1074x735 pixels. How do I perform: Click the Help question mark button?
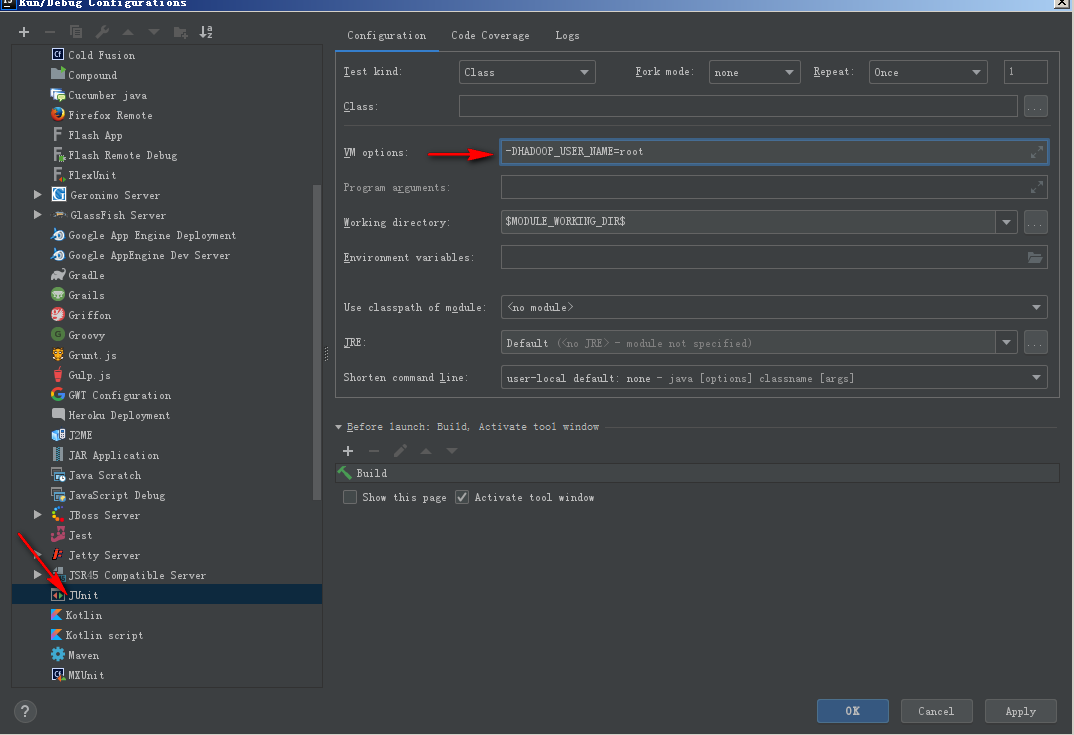point(25,712)
